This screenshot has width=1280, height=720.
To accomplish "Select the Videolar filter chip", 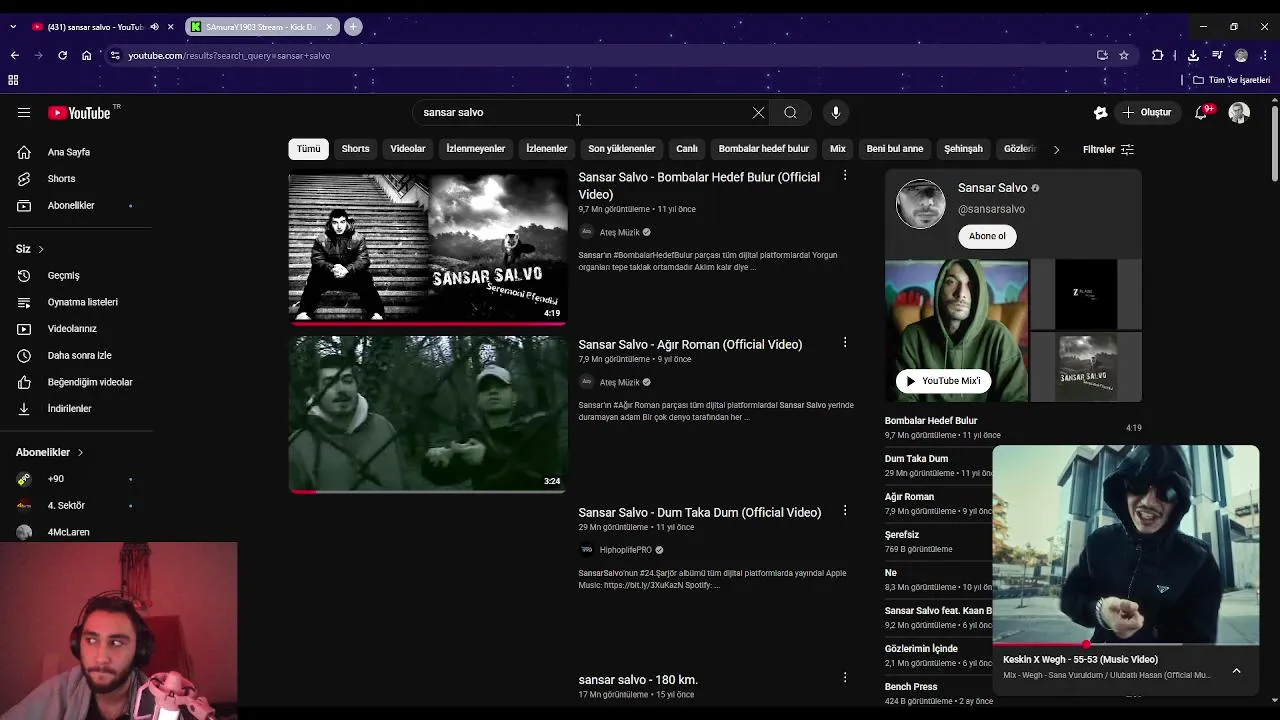I will (x=408, y=149).
